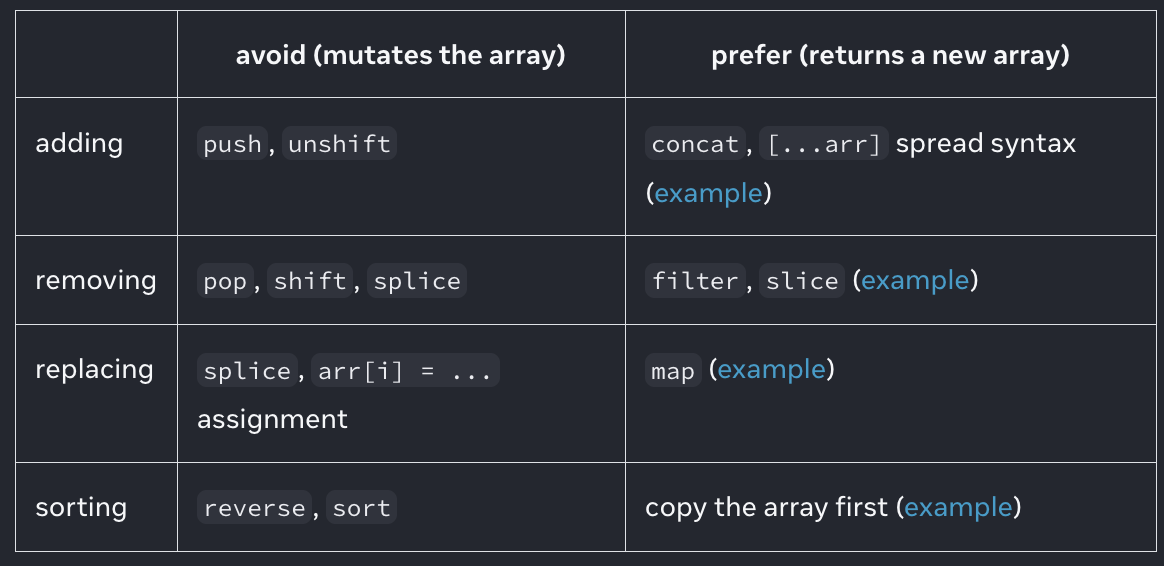The width and height of the screenshot is (1164, 566).
Task: Select the sort code snippet
Action: pos(361,508)
